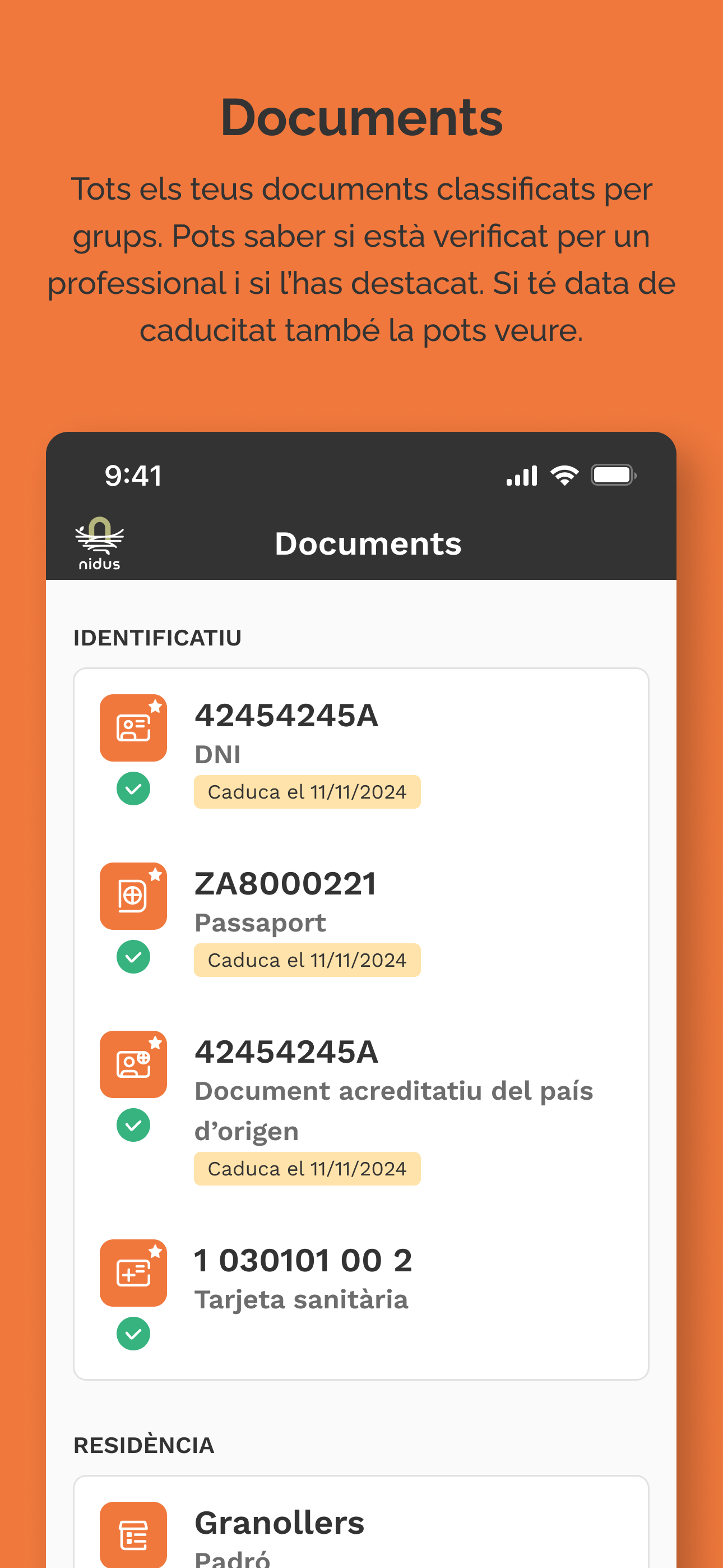Image resolution: width=723 pixels, height=1568 pixels.
Task: Tap highlight star on Document acreditatiu icon
Action: point(156,1042)
